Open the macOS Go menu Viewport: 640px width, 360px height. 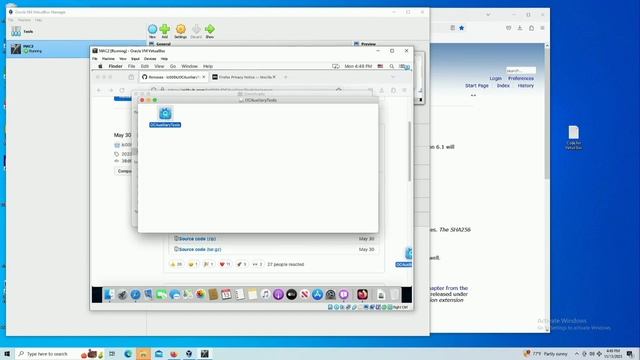[173, 66]
